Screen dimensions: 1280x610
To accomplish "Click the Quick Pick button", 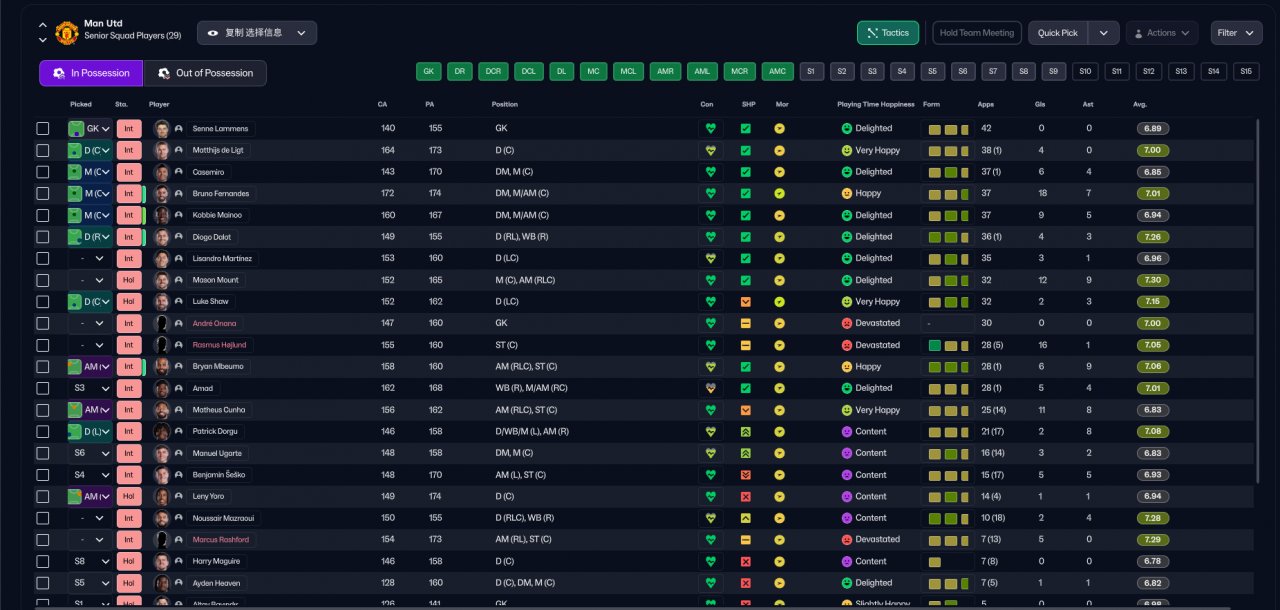I will [1058, 33].
